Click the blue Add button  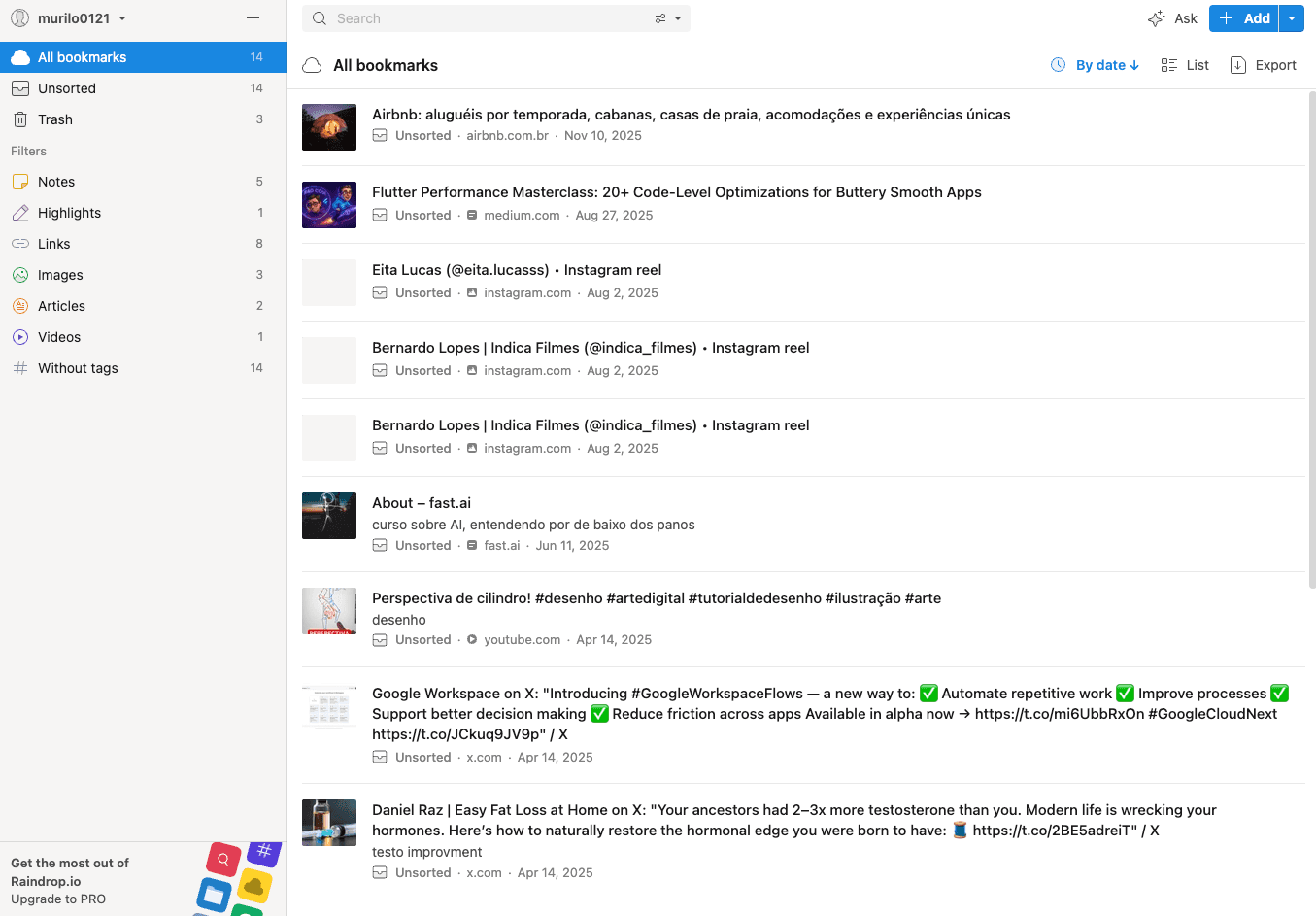1244,18
